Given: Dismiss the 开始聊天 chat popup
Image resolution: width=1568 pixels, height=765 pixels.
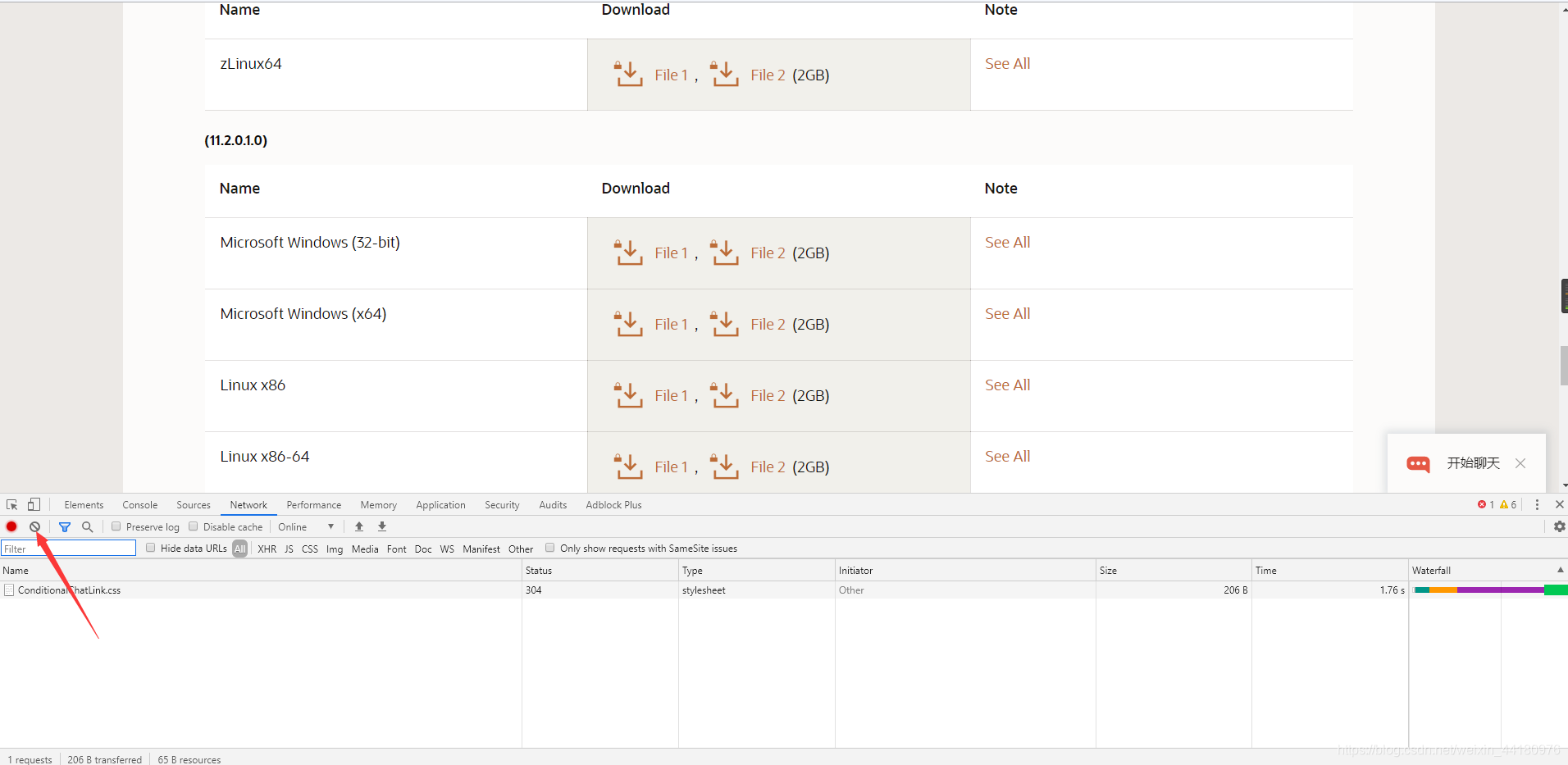Looking at the screenshot, I should pos(1520,463).
